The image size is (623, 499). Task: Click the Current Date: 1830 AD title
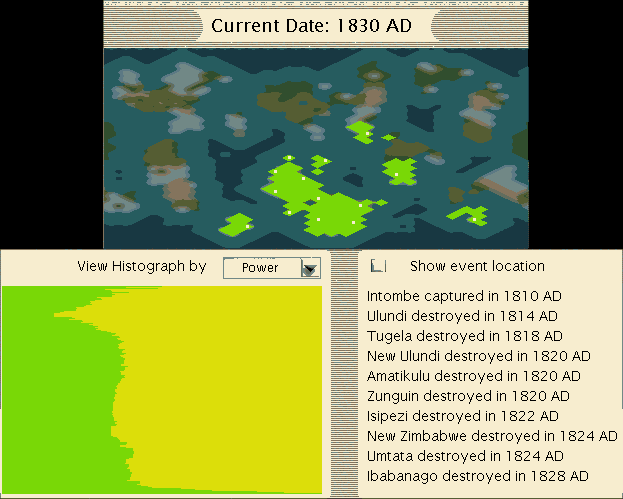click(311, 26)
